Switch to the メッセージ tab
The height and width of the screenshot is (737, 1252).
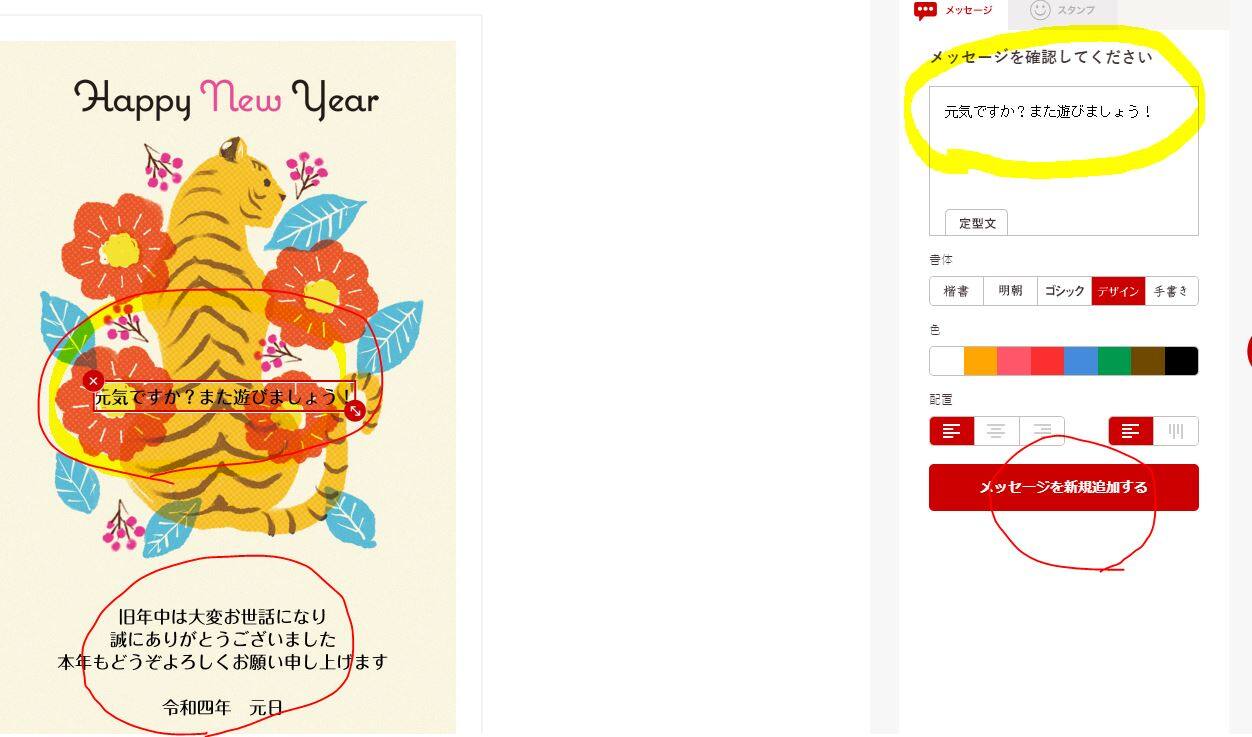(953, 11)
